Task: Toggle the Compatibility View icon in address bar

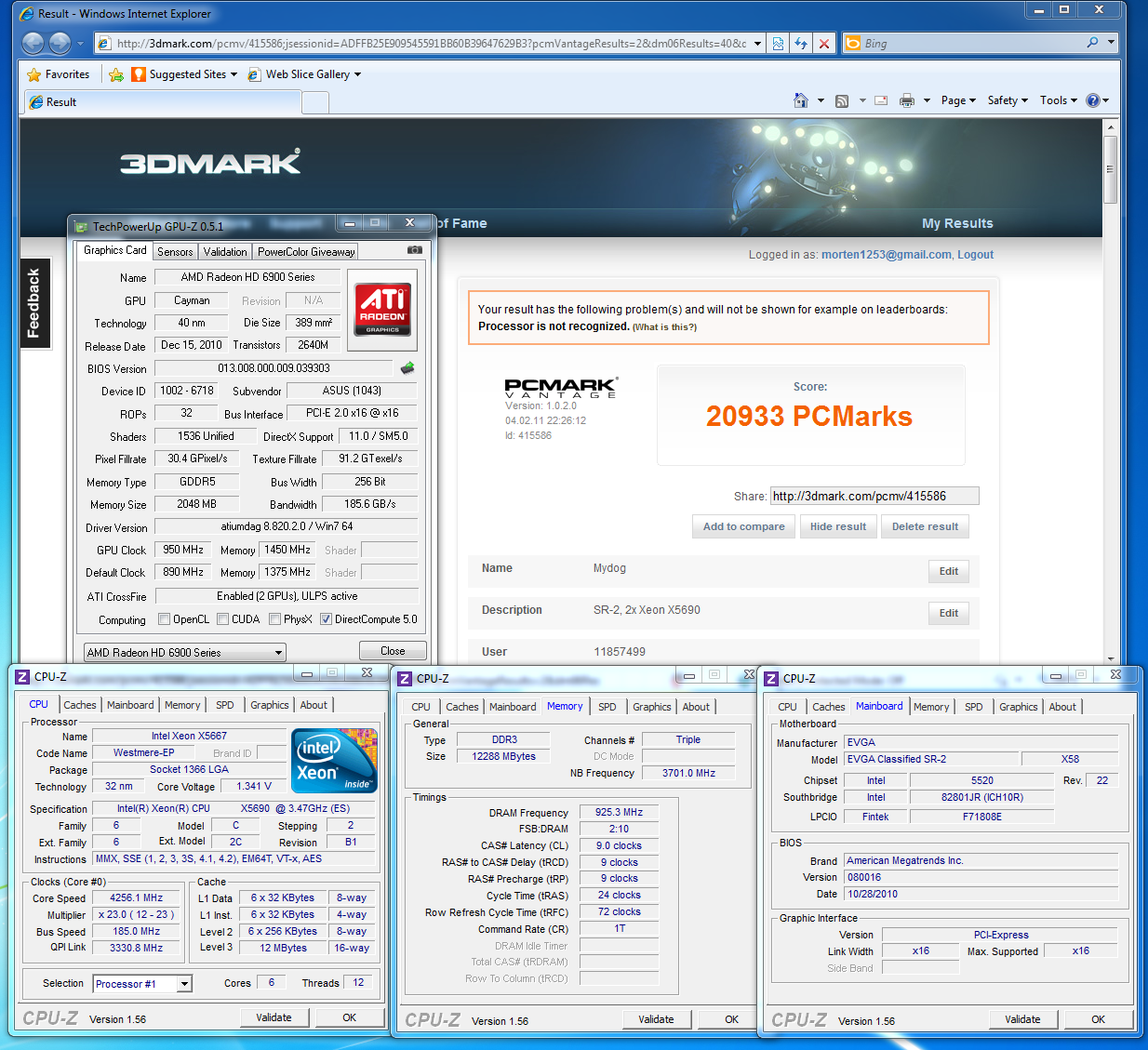Action: pos(779,44)
